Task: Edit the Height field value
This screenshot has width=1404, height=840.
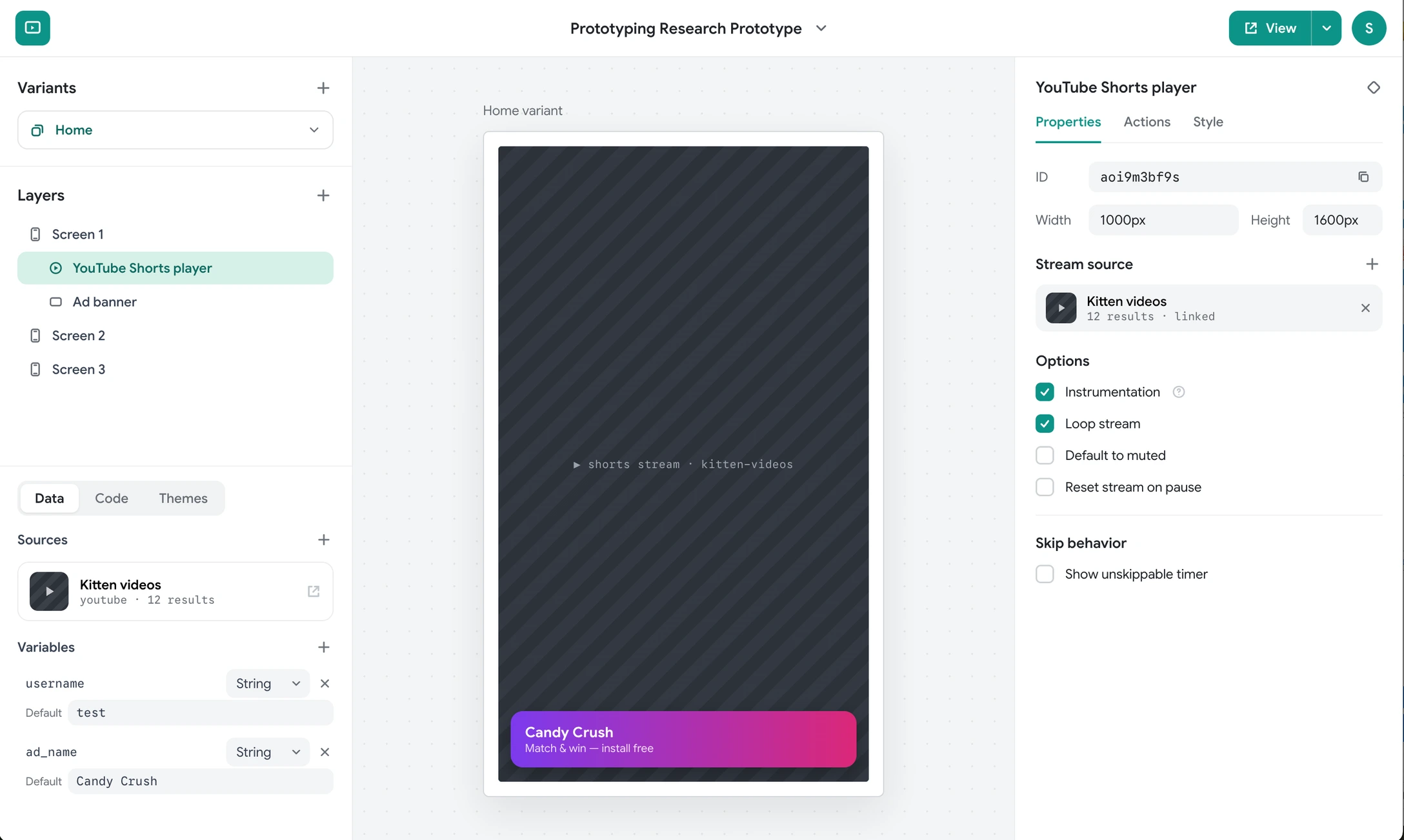Action: [x=1342, y=220]
